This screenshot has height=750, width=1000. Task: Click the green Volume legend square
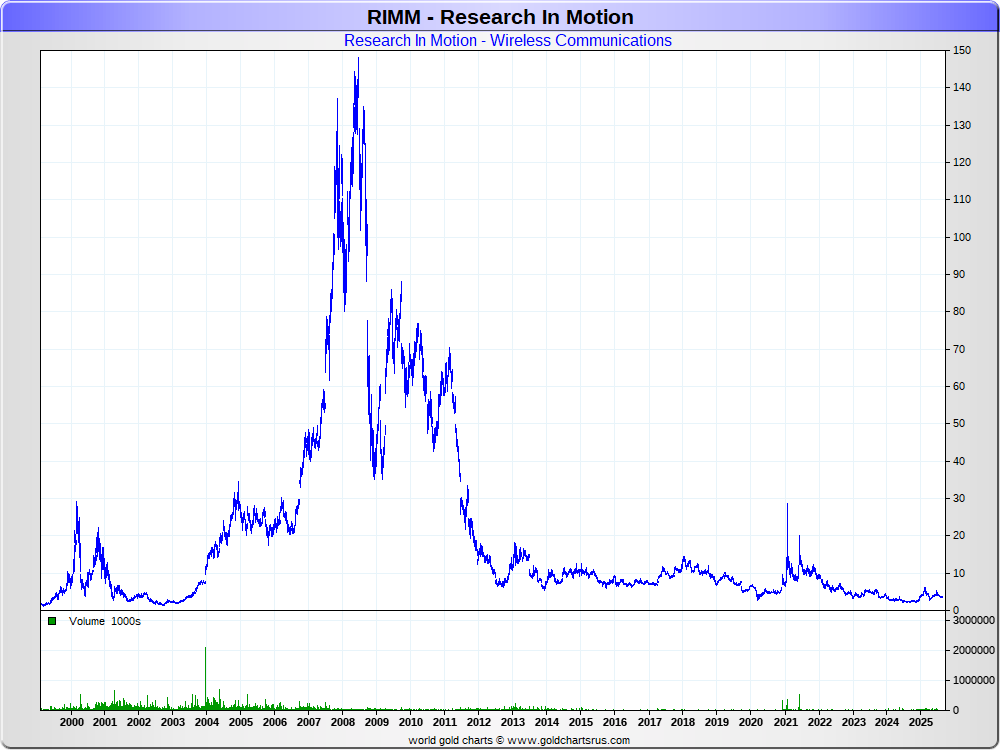click(52, 621)
